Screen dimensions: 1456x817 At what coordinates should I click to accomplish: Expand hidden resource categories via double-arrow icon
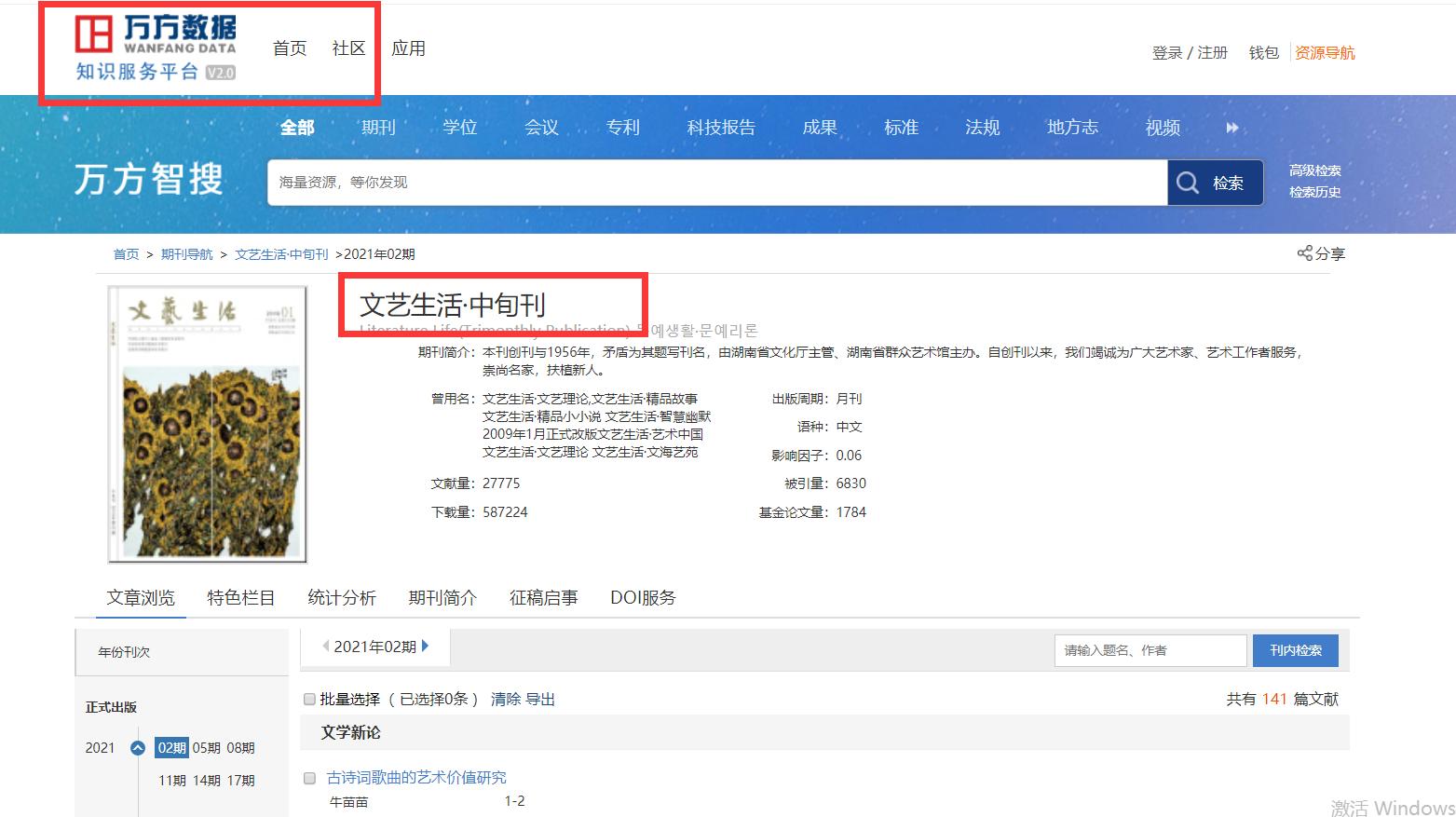(x=1232, y=128)
